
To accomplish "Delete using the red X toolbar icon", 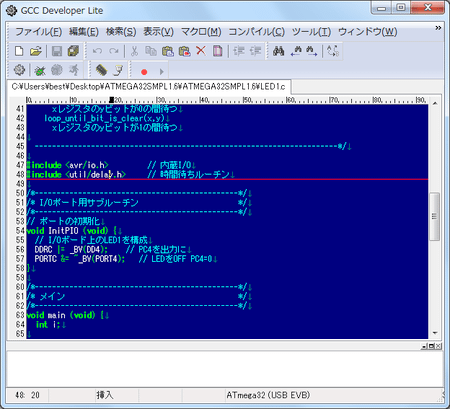I will pos(201,51).
